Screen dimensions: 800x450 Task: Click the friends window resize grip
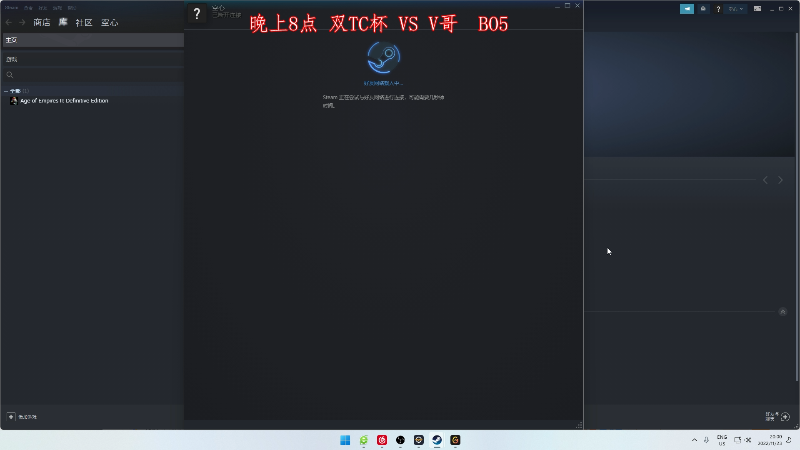(579, 425)
